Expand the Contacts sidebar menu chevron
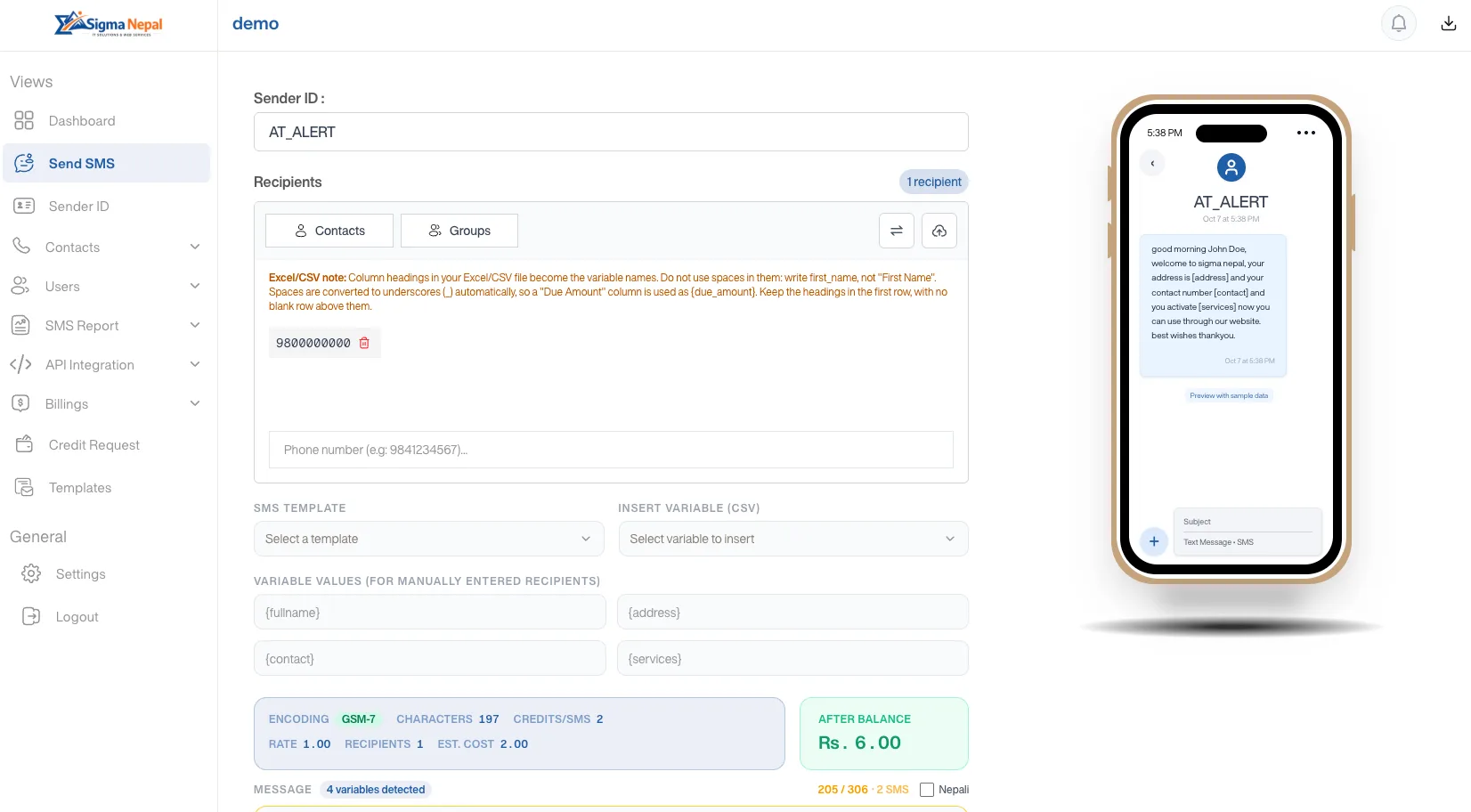The height and width of the screenshot is (812, 1471). [195, 247]
